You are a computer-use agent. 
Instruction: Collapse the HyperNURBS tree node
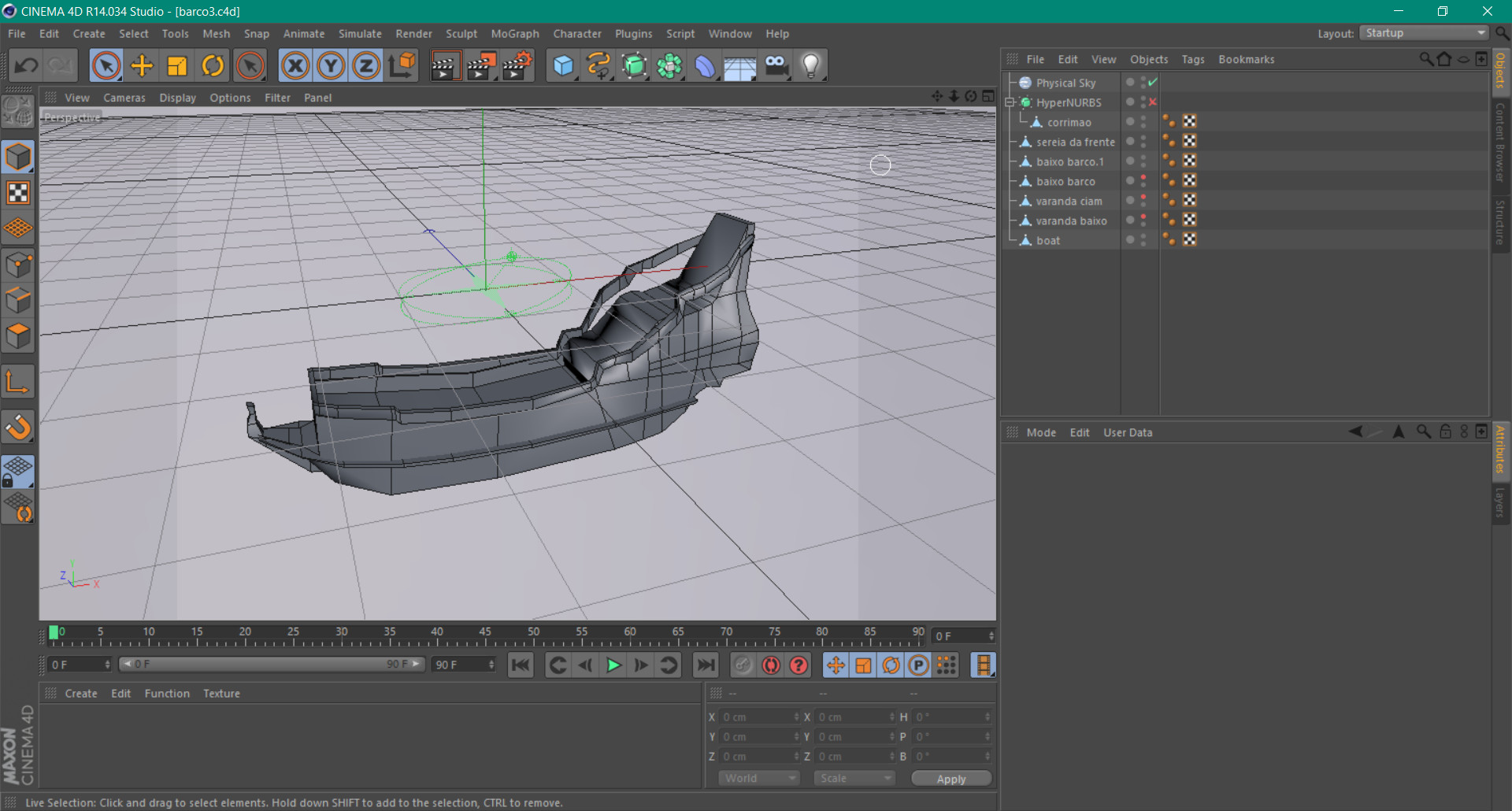pyautogui.click(x=1010, y=102)
